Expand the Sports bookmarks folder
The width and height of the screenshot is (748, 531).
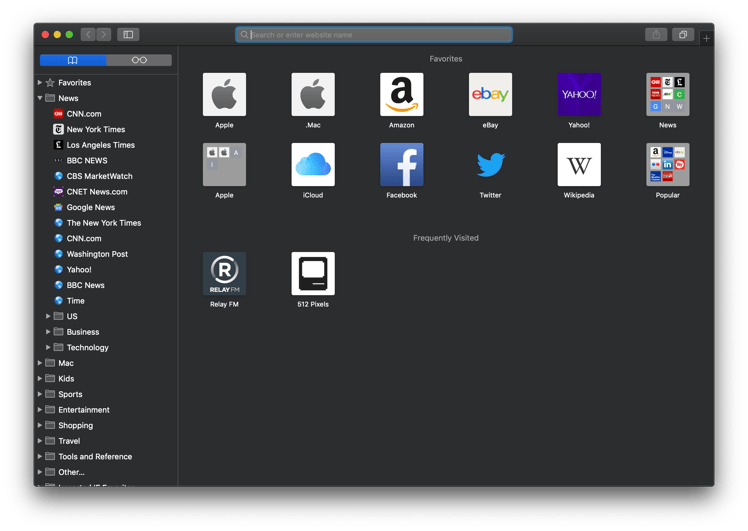pyautogui.click(x=40, y=394)
